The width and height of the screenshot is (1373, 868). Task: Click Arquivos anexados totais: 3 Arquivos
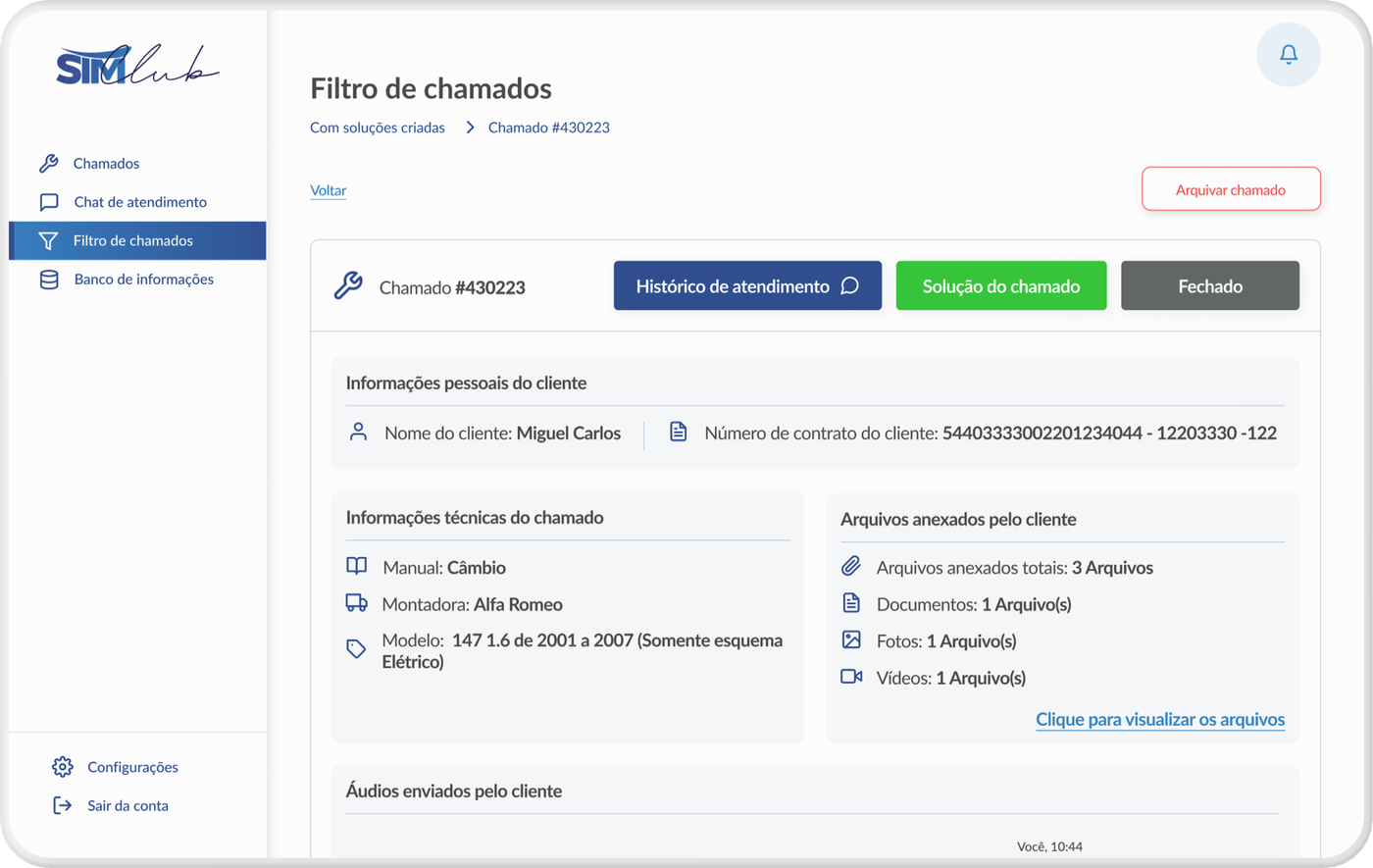click(1015, 567)
